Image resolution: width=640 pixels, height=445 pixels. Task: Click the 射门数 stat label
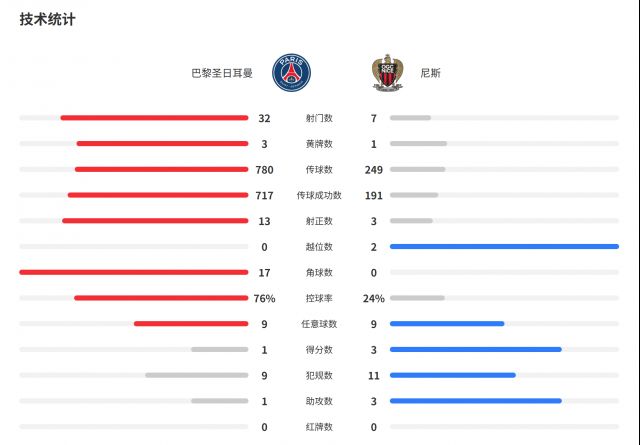click(x=320, y=118)
